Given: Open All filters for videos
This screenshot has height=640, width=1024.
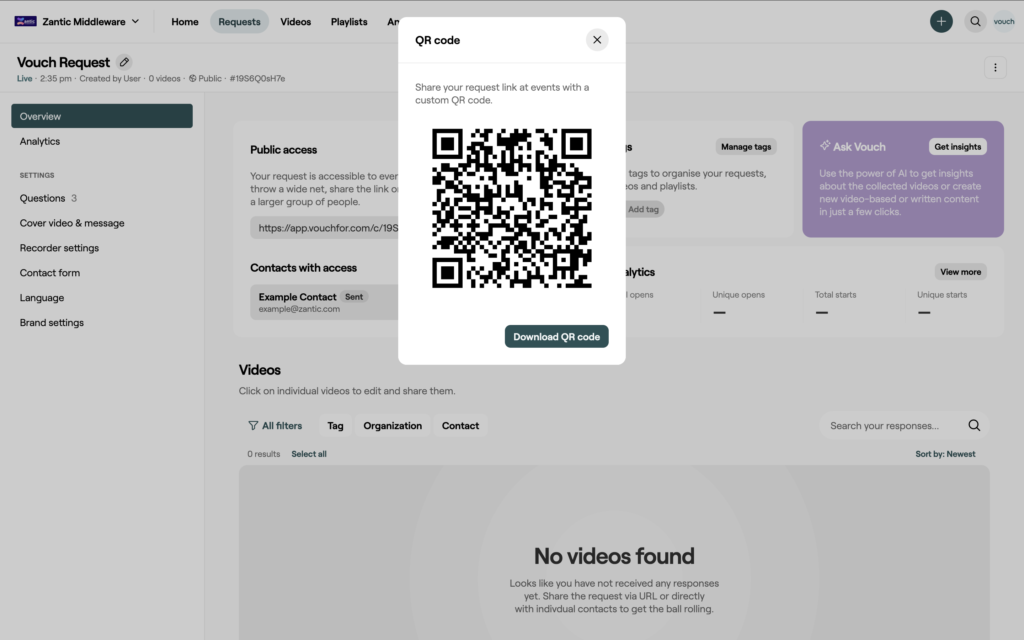Looking at the screenshot, I should tap(275, 425).
